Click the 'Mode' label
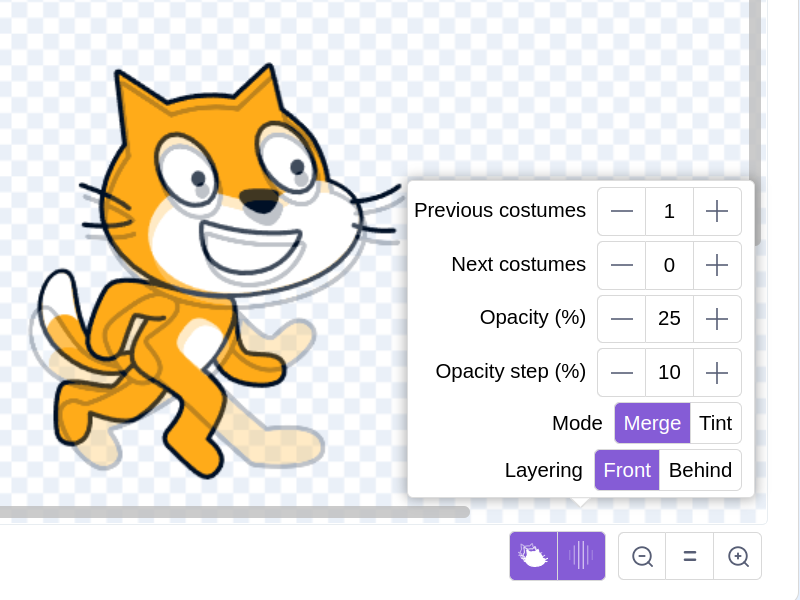The width and height of the screenshot is (800, 600). [x=577, y=423]
